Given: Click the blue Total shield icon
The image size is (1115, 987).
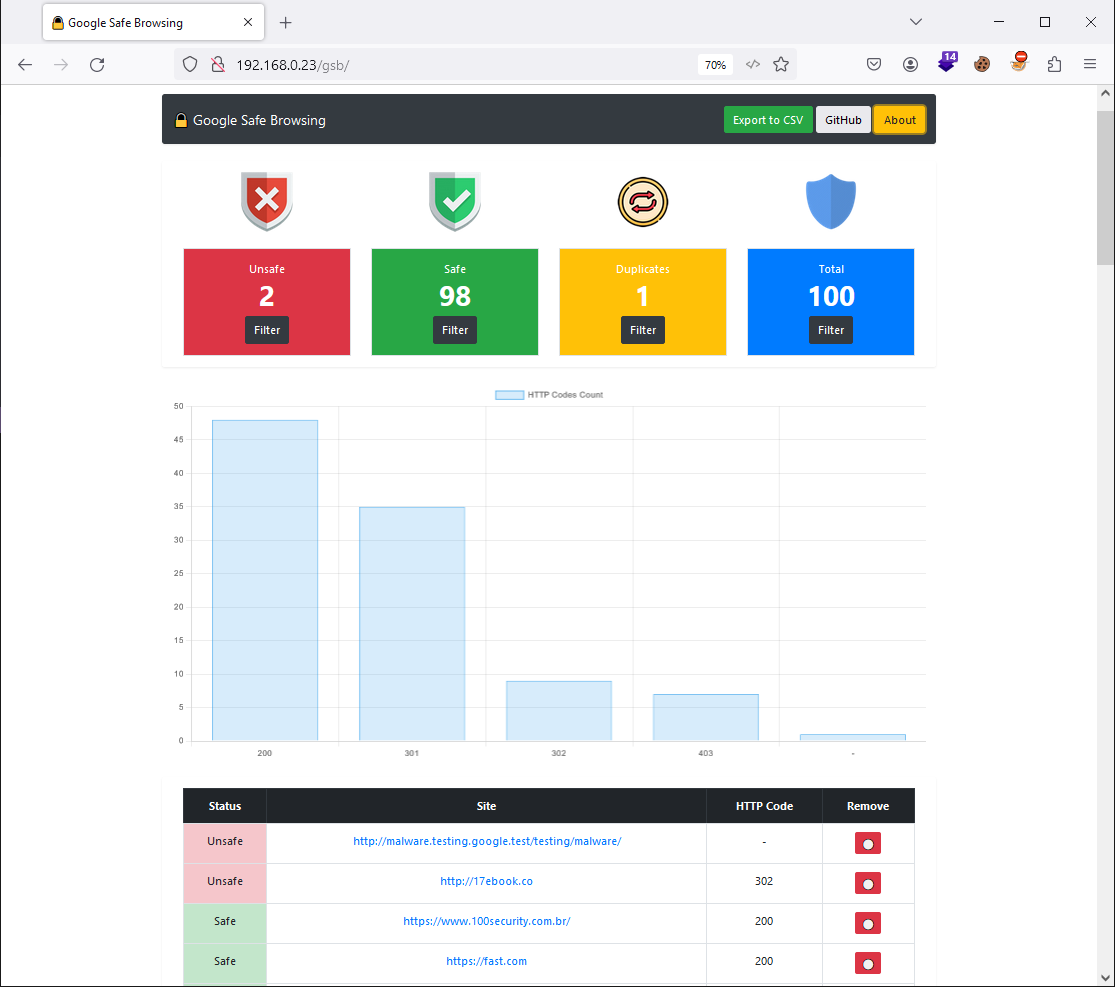Looking at the screenshot, I should coord(831,202).
